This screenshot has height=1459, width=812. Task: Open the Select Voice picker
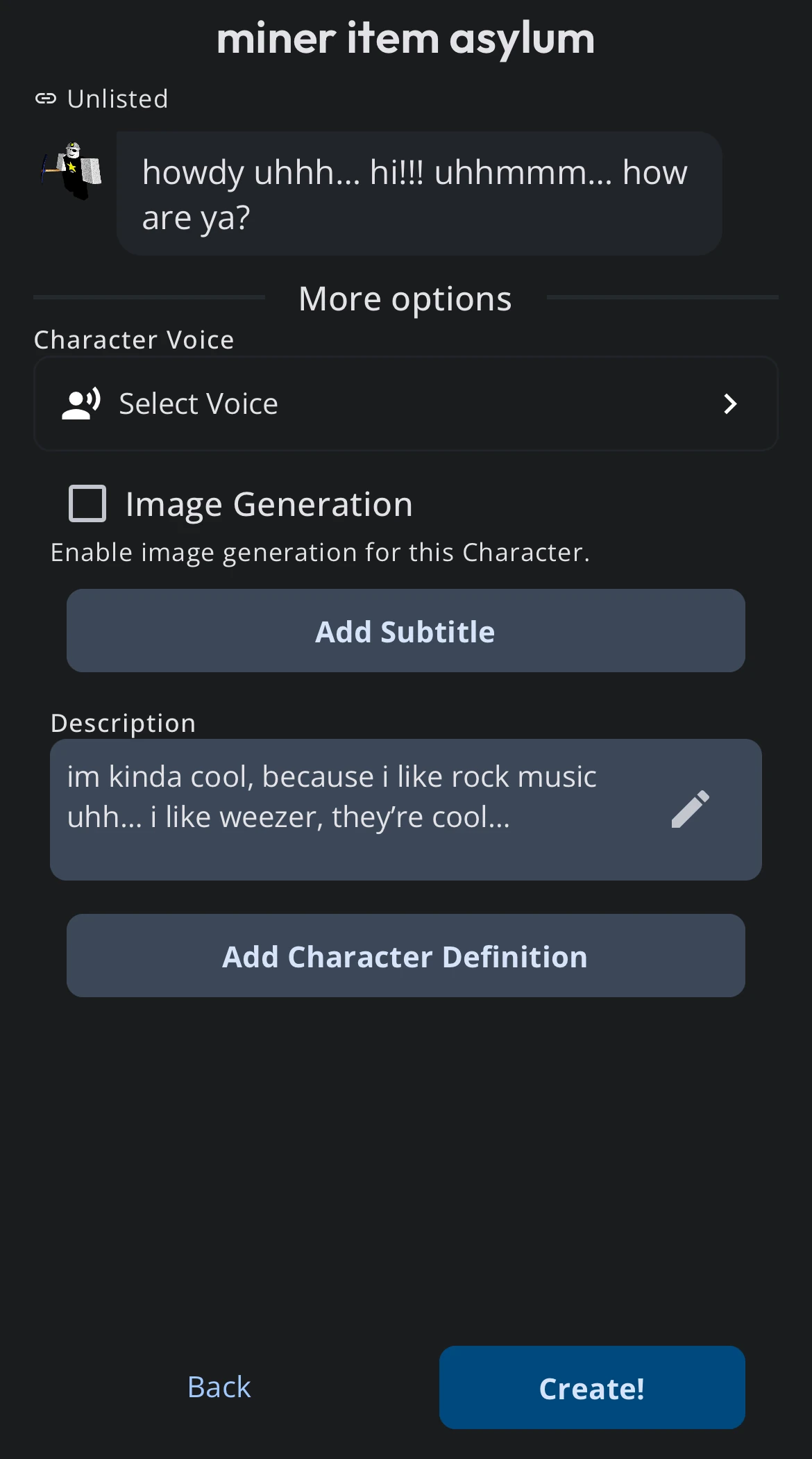tap(405, 404)
